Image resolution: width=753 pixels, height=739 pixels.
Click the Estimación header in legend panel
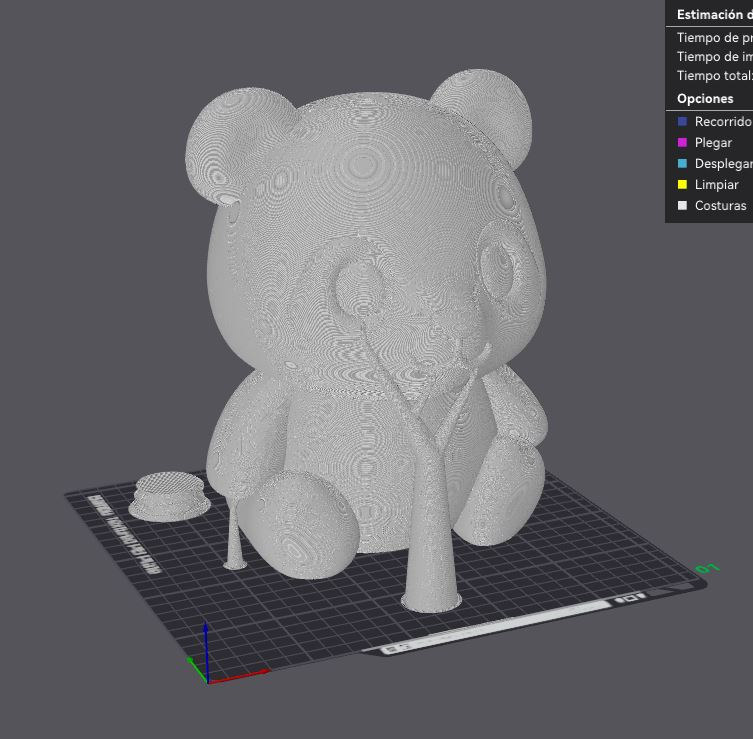point(715,14)
